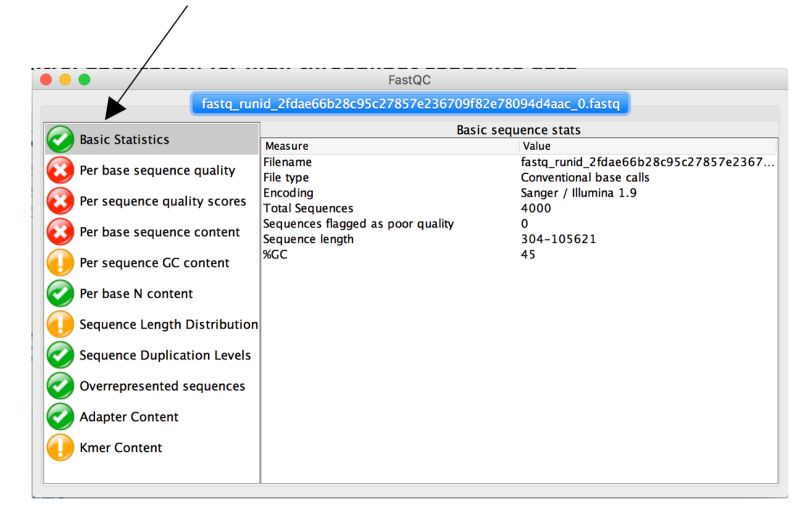800x512 pixels.
Task: Open Sequence Duplication Levels module
Action: click(152, 355)
